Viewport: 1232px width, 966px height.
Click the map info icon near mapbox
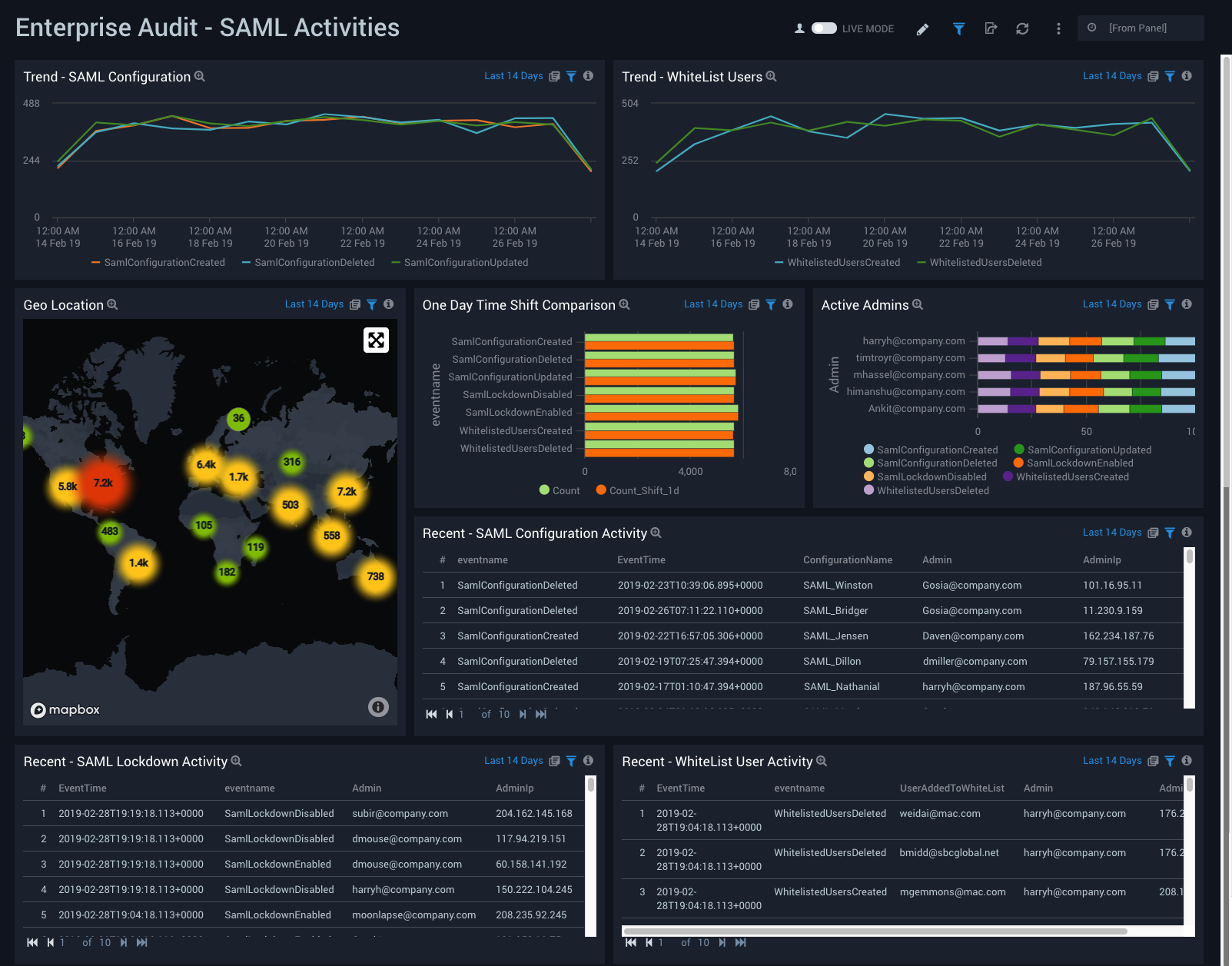378,707
